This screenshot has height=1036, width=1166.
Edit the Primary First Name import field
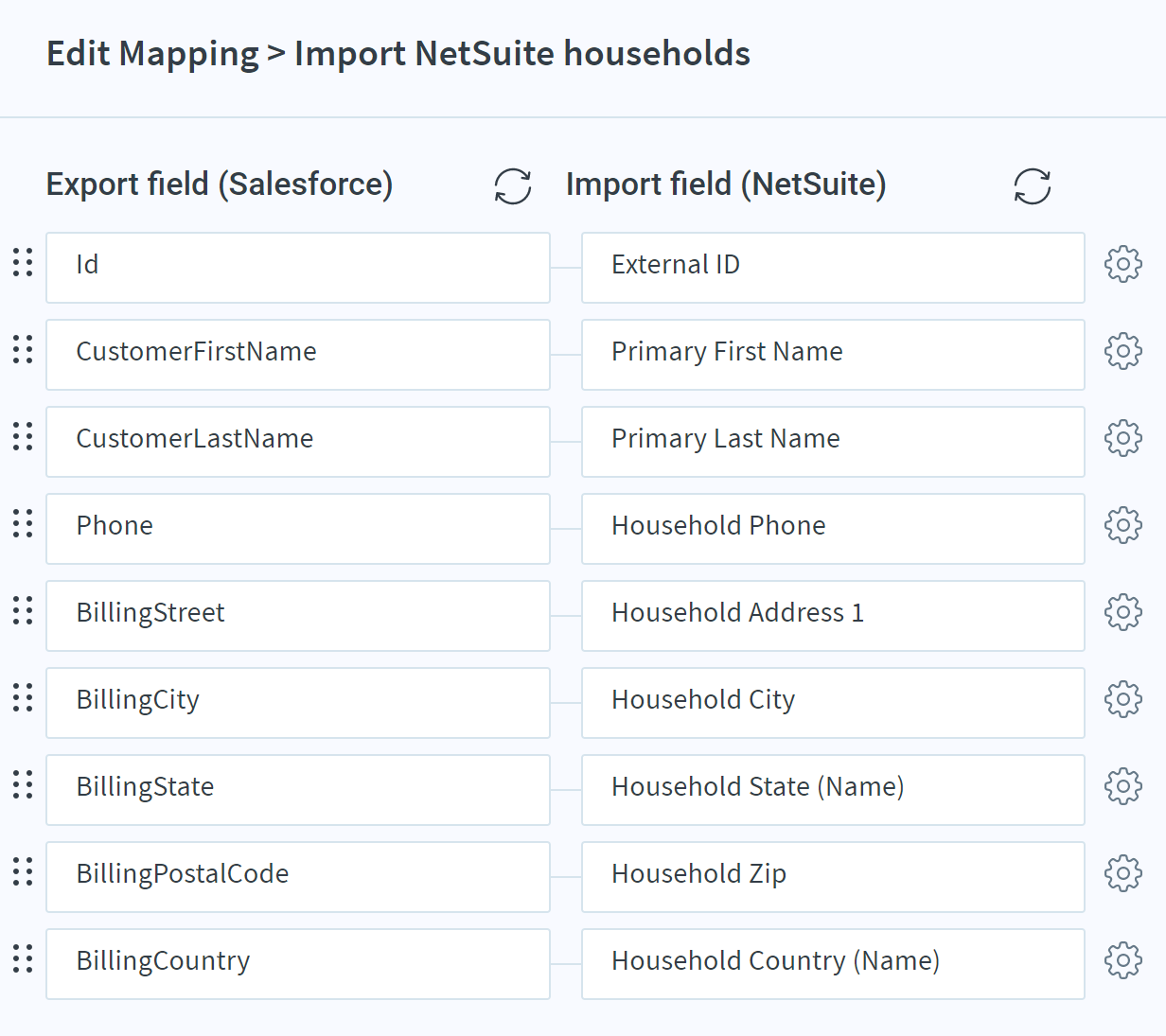click(833, 355)
